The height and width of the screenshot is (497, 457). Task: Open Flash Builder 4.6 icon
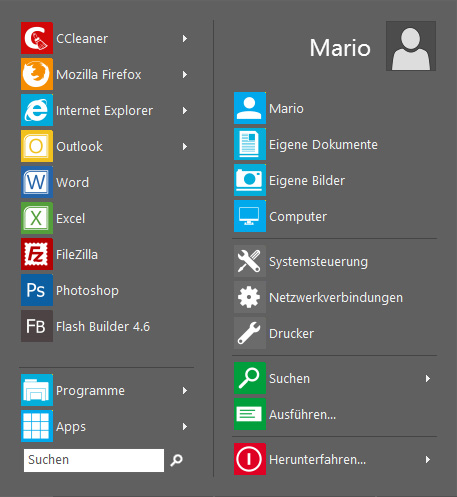click(37, 326)
